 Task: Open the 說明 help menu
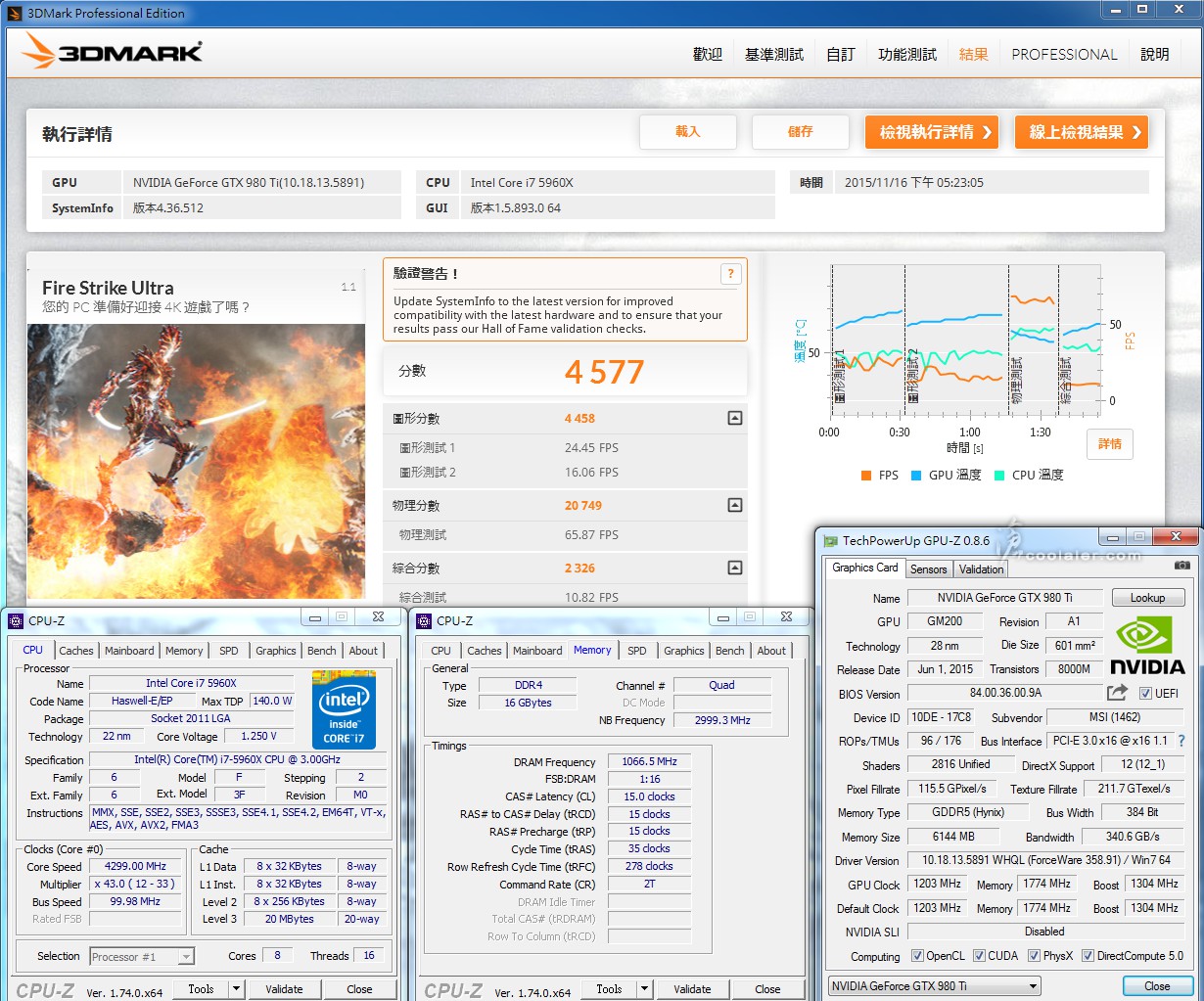tap(1155, 55)
